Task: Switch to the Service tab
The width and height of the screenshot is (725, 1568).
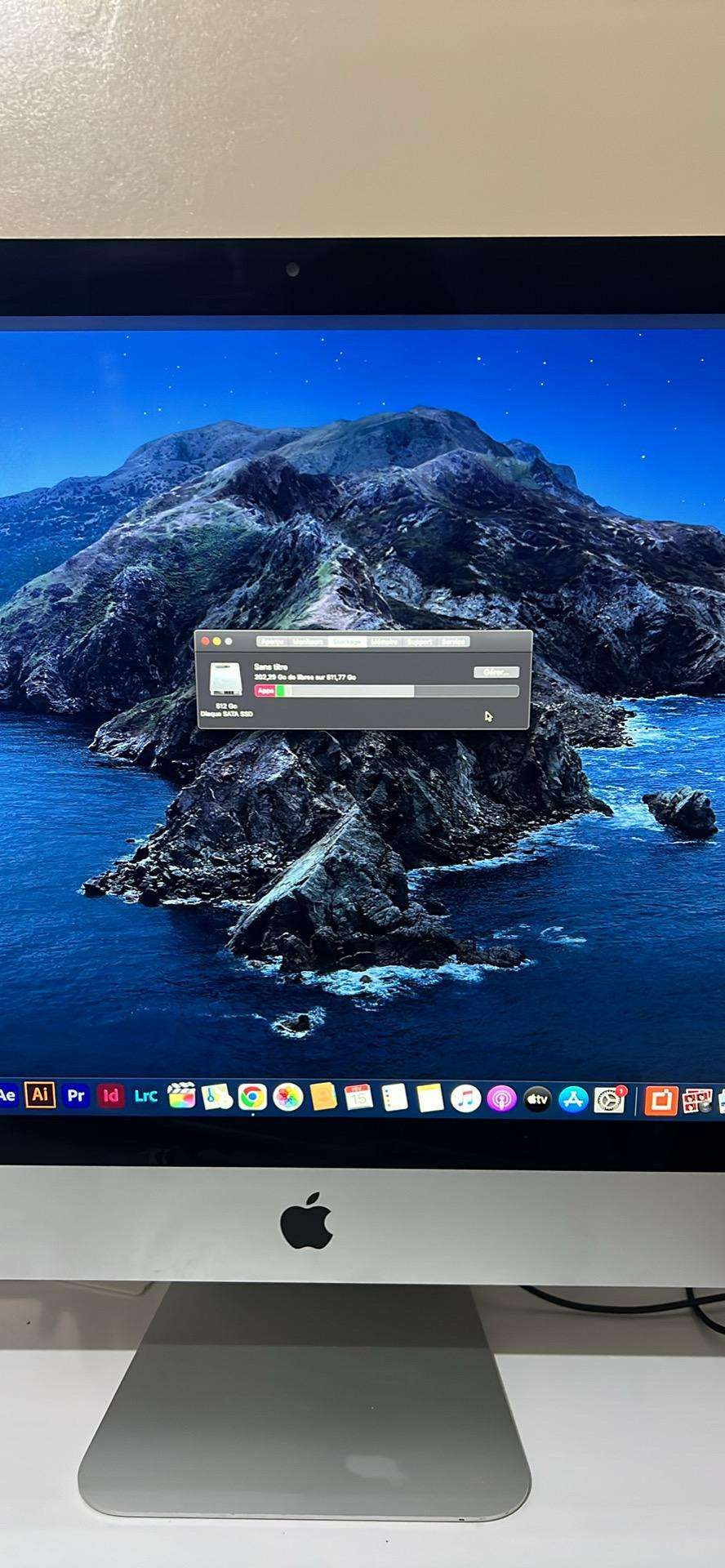Action: (x=454, y=642)
